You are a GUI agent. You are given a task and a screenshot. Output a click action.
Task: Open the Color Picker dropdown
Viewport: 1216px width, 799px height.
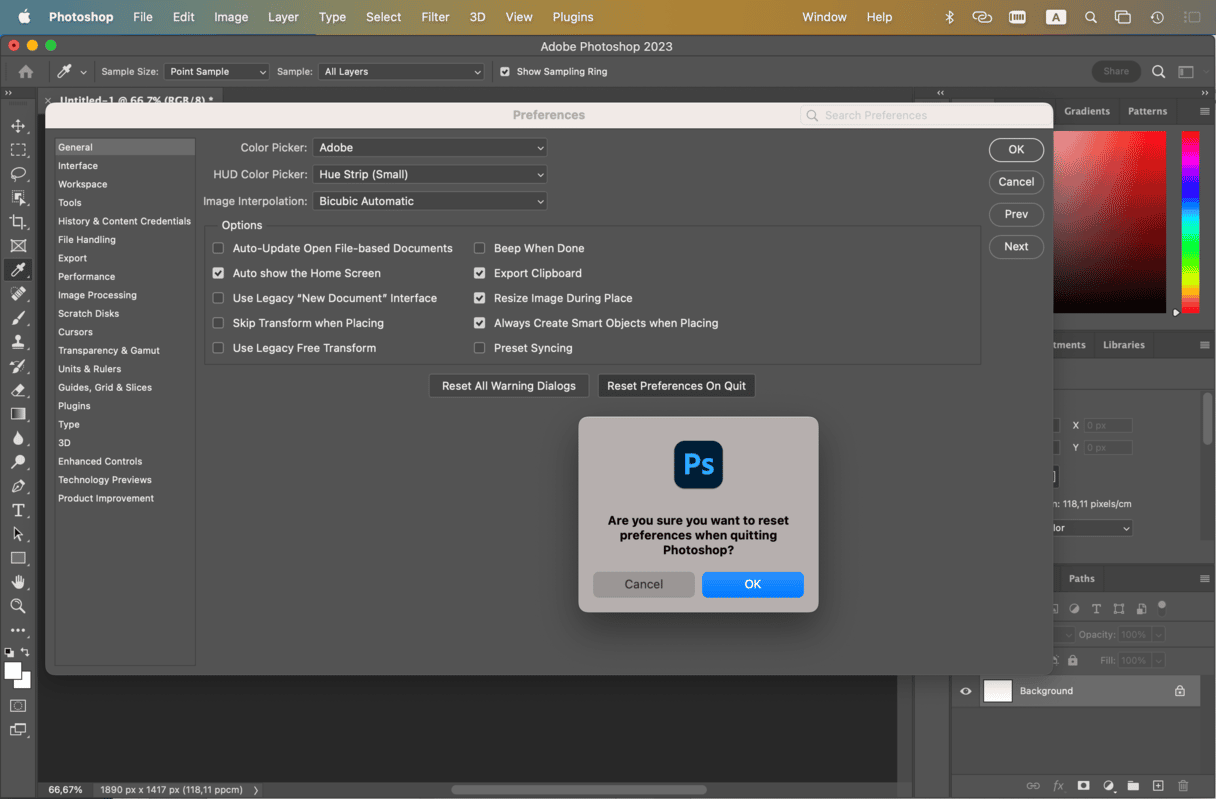point(430,148)
